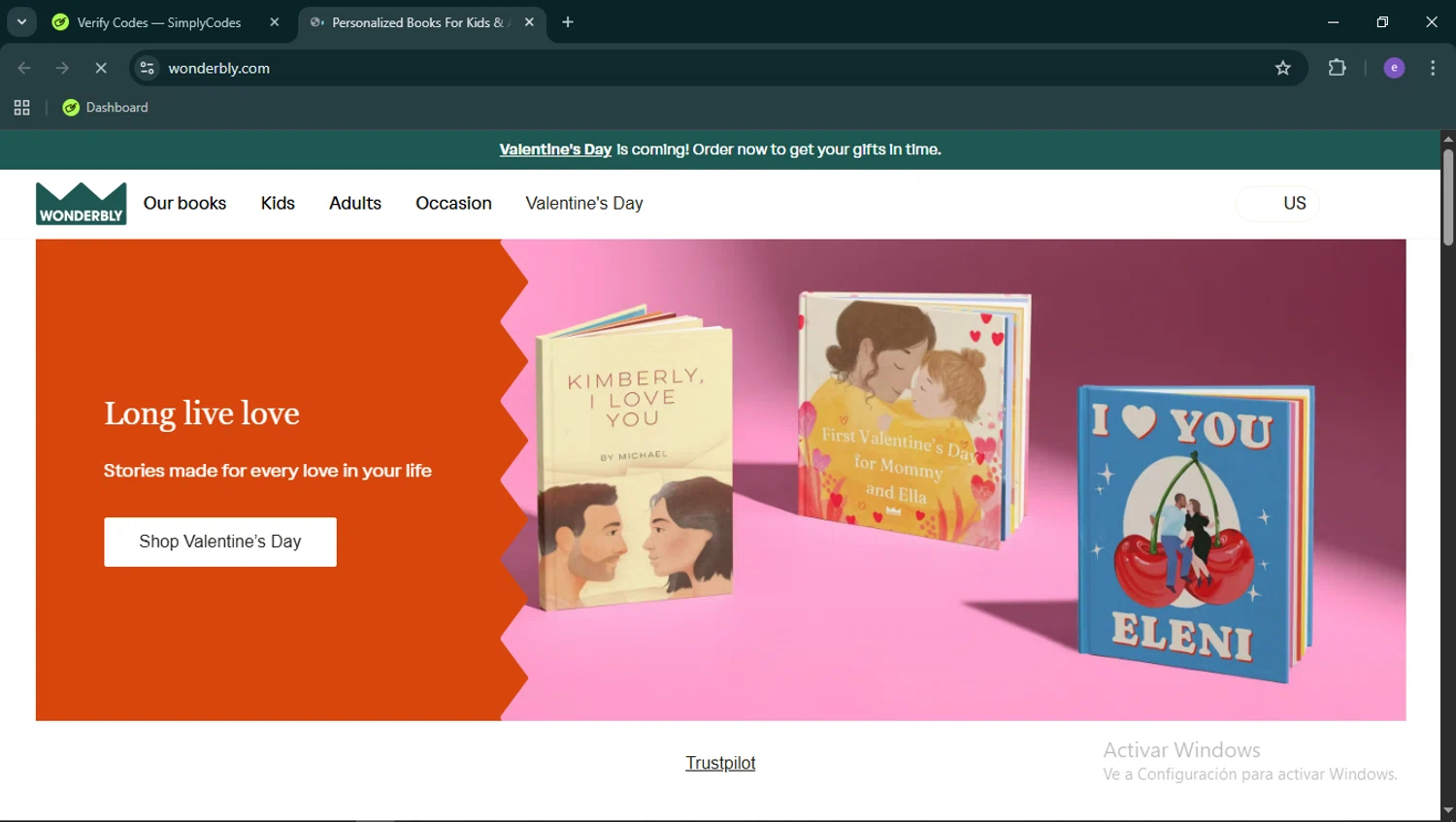This screenshot has height=822, width=1456.
Task: Click 'Stories made for every love' text
Action: [268, 471]
